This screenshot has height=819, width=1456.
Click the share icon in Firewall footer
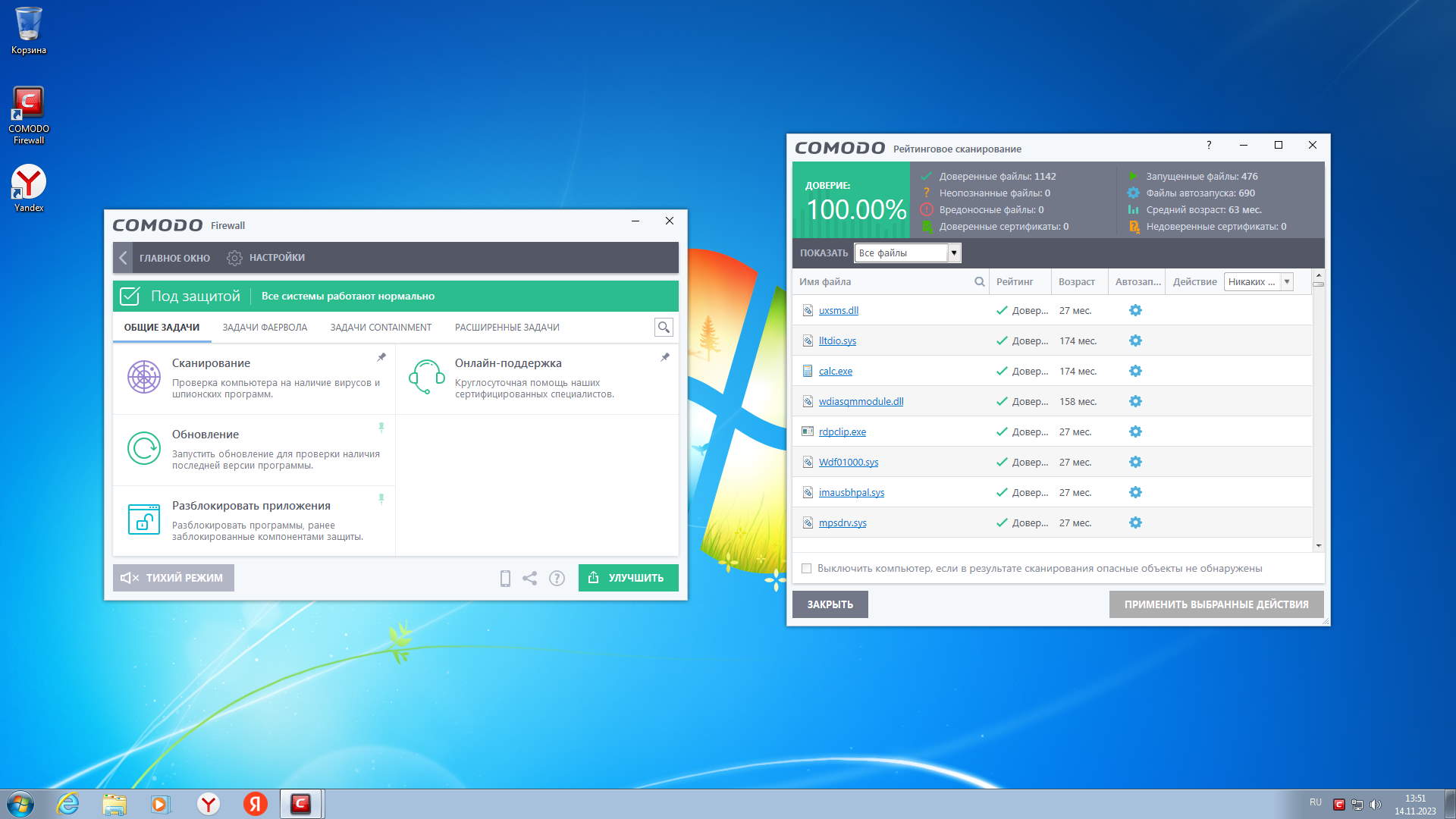[x=530, y=579]
